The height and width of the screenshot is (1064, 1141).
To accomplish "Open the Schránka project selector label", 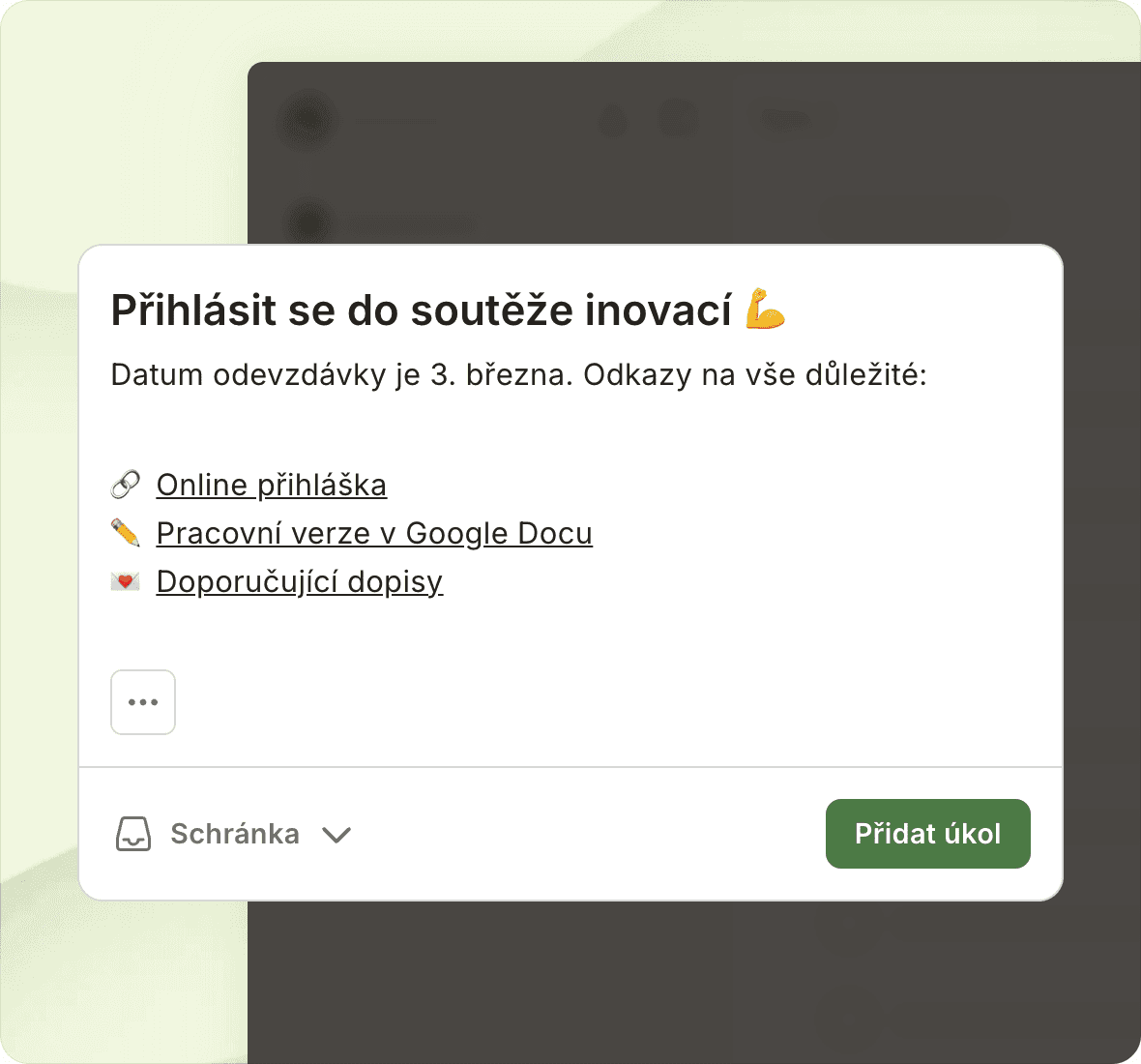I will [235, 834].
